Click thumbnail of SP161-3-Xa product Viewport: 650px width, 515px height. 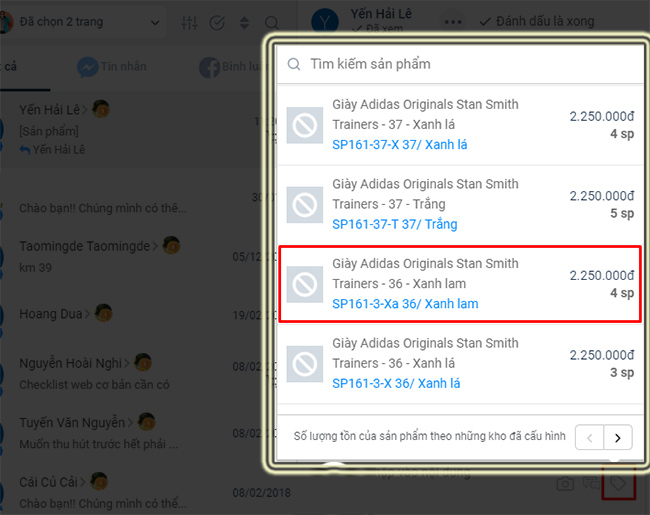[x=305, y=284]
